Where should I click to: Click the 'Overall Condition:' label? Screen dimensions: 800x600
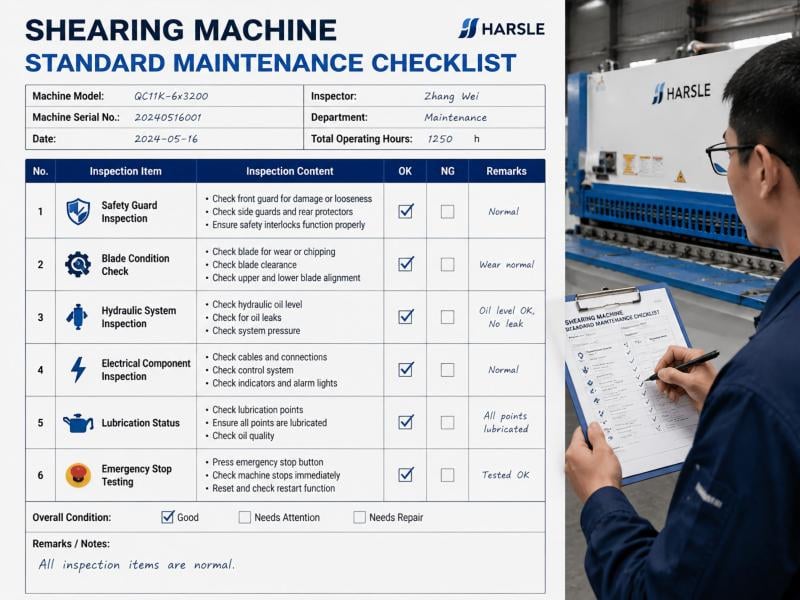tap(71, 517)
